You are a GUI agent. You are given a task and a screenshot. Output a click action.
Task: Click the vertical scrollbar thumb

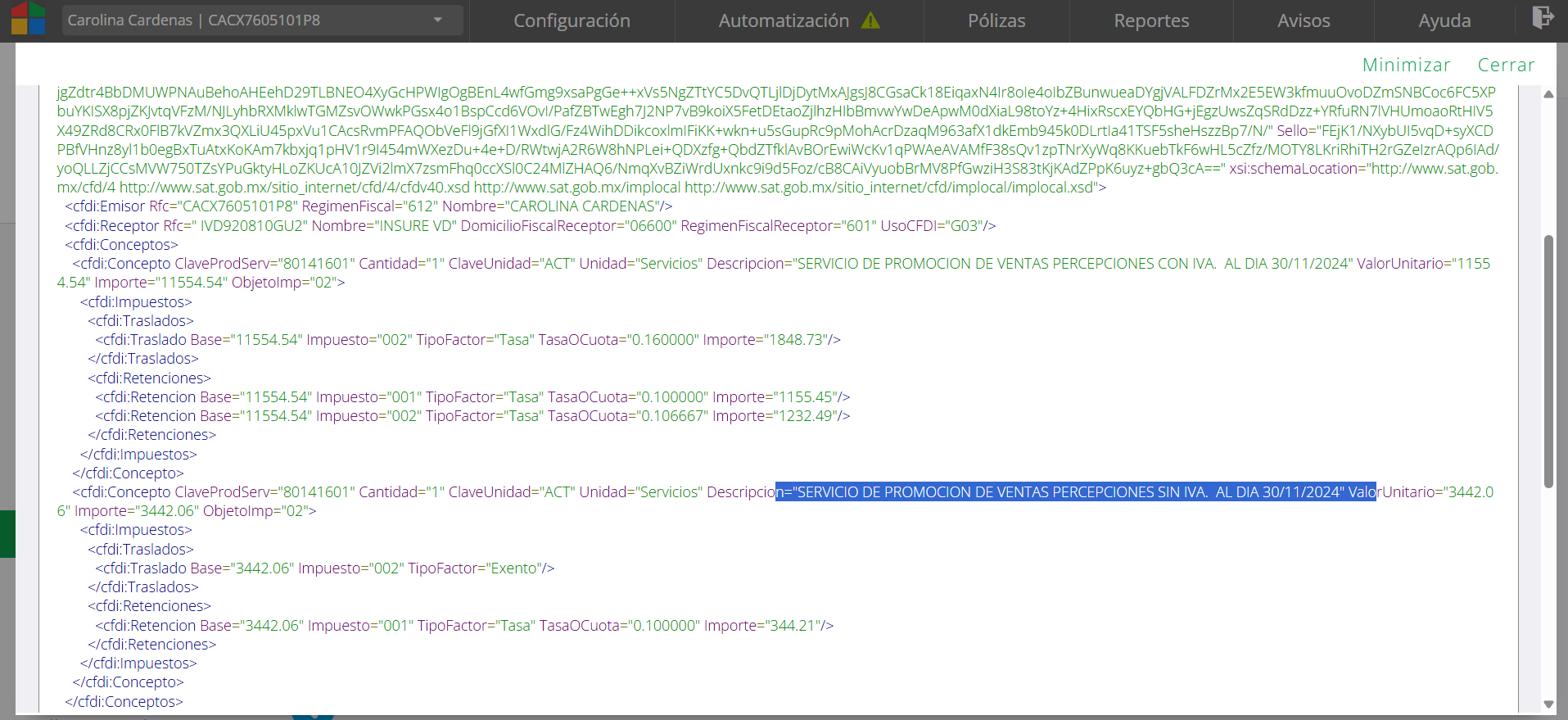(x=1548, y=360)
